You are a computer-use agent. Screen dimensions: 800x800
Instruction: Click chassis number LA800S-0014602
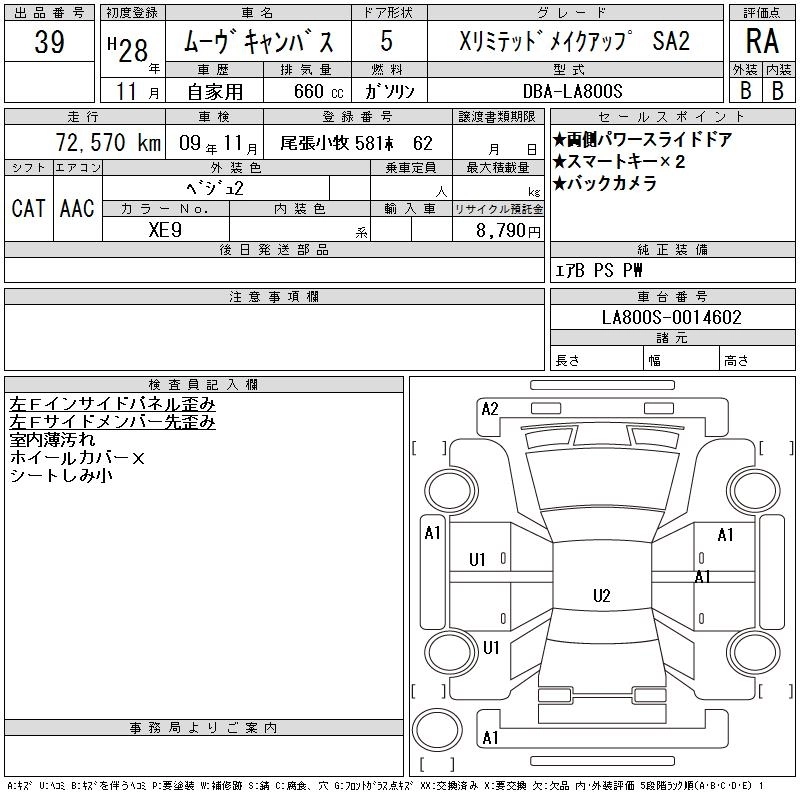[x=671, y=317]
